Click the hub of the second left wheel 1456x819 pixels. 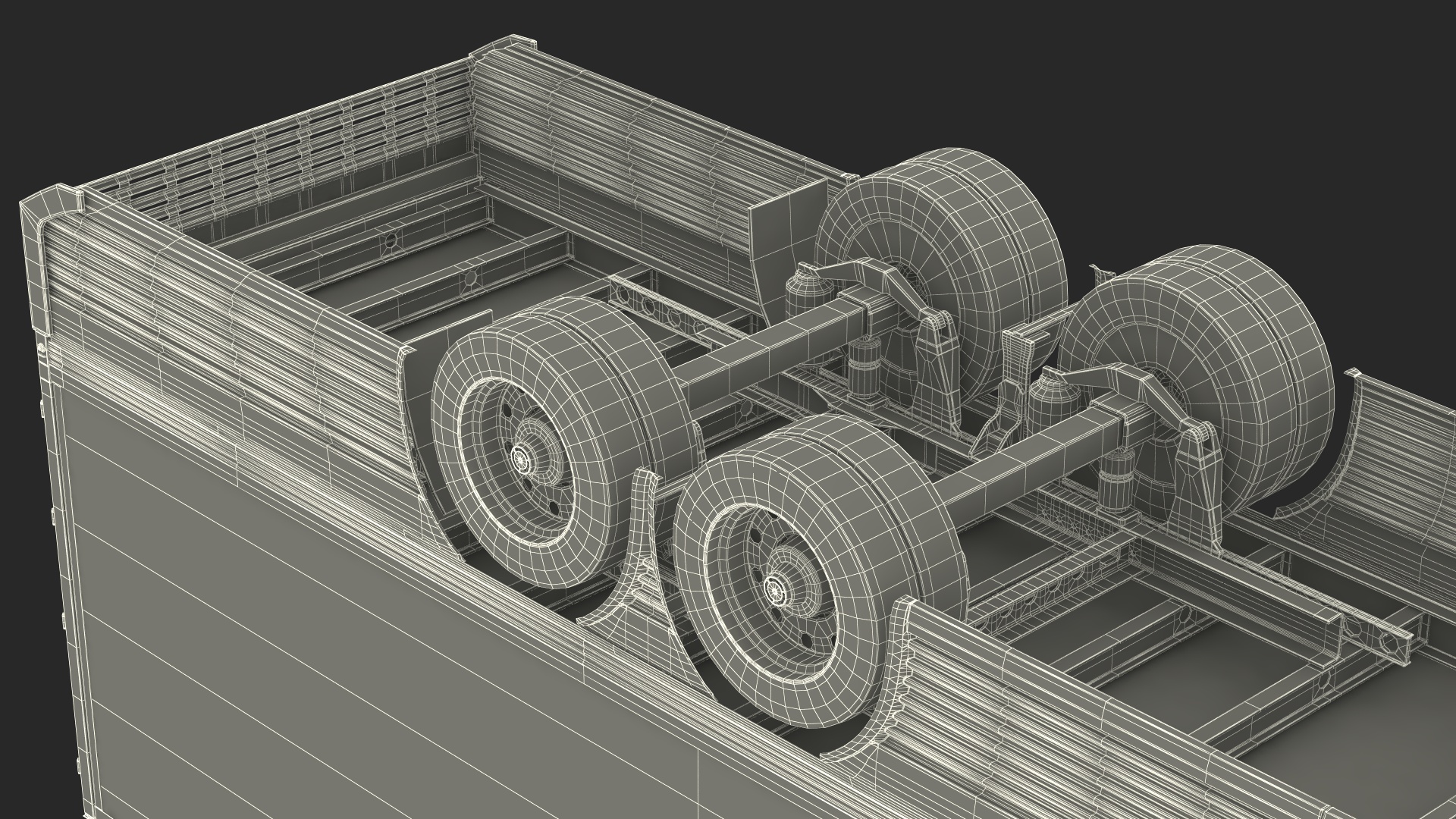tap(520, 457)
